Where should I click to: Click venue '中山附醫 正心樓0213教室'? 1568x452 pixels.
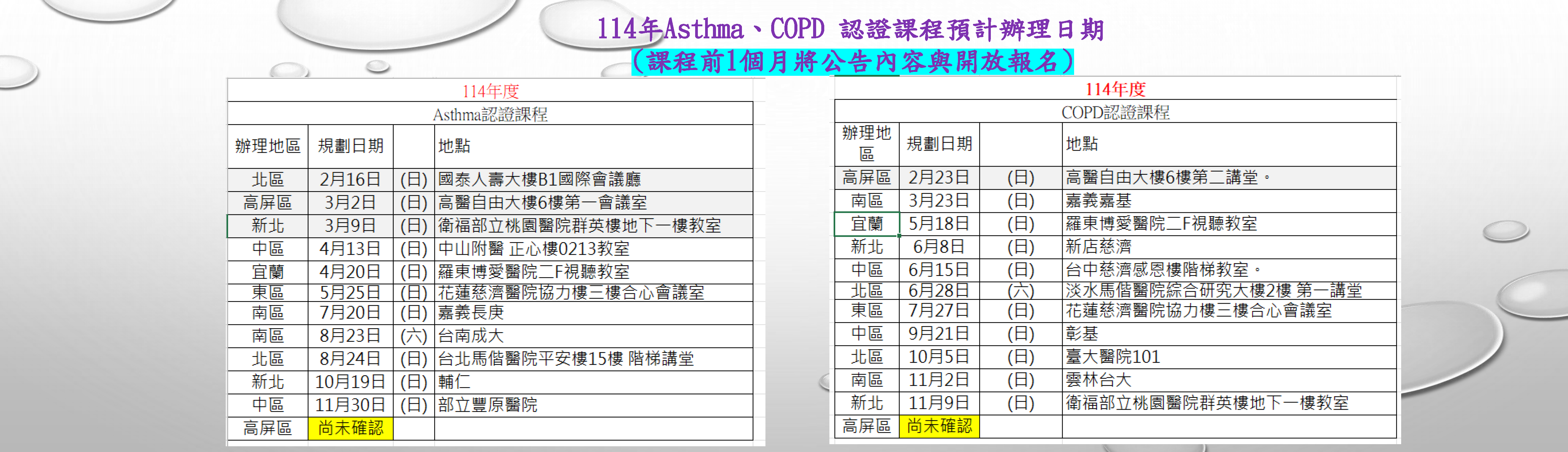point(534,249)
